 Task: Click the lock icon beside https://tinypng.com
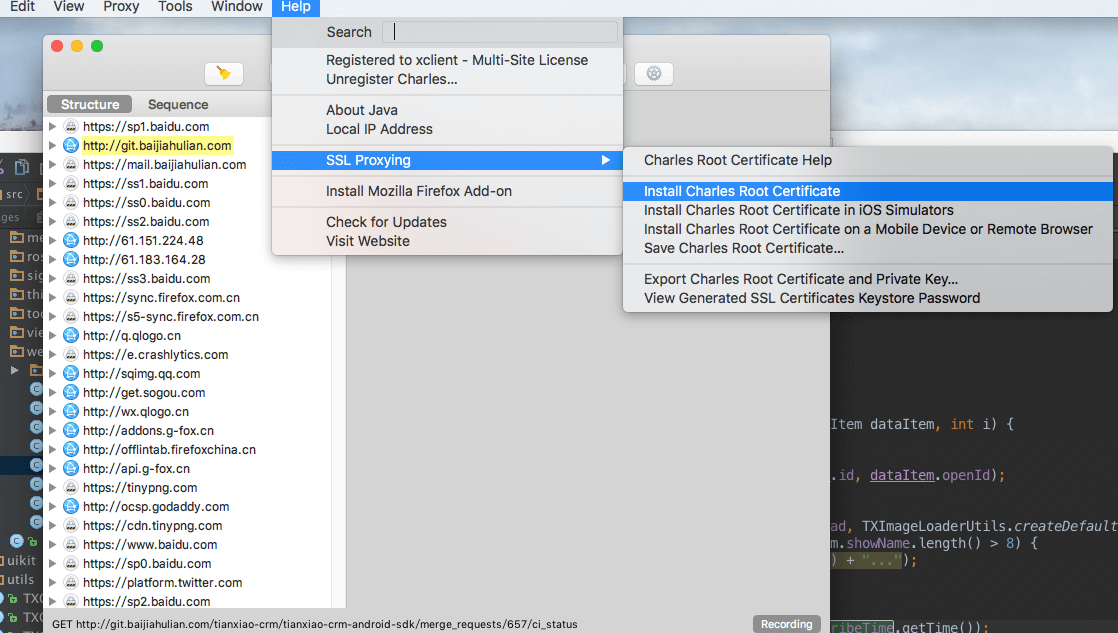71,488
